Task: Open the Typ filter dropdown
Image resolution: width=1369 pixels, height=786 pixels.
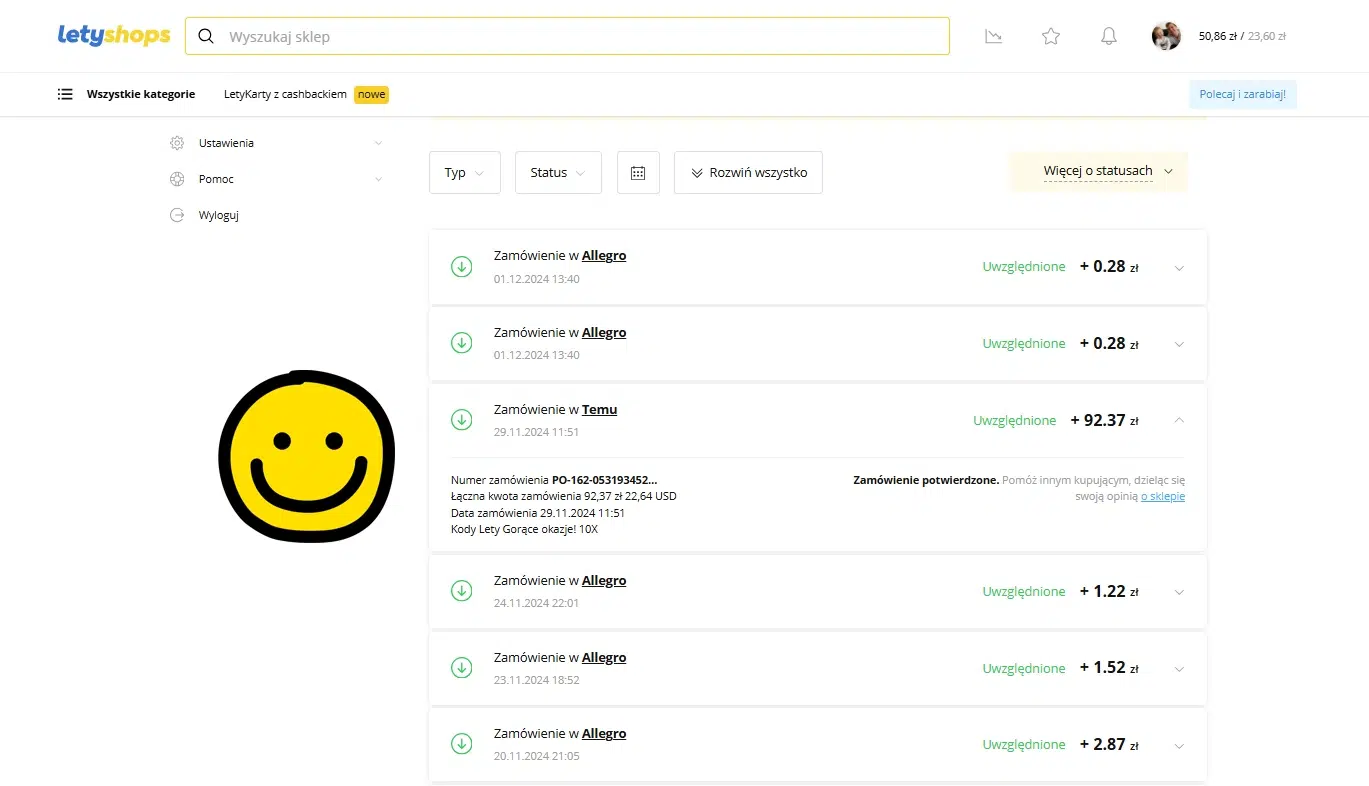Action: (464, 173)
